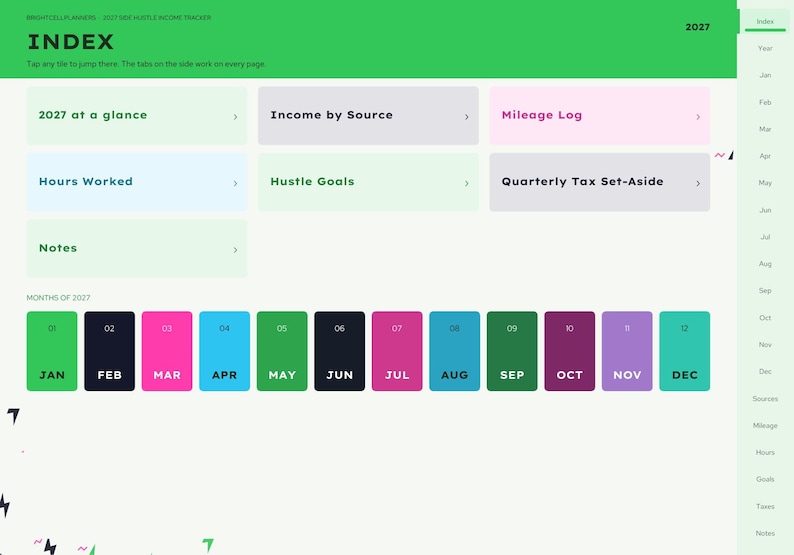Select the Mileage side tab
The height and width of the screenshot is (555, 794).
[765, 426]
